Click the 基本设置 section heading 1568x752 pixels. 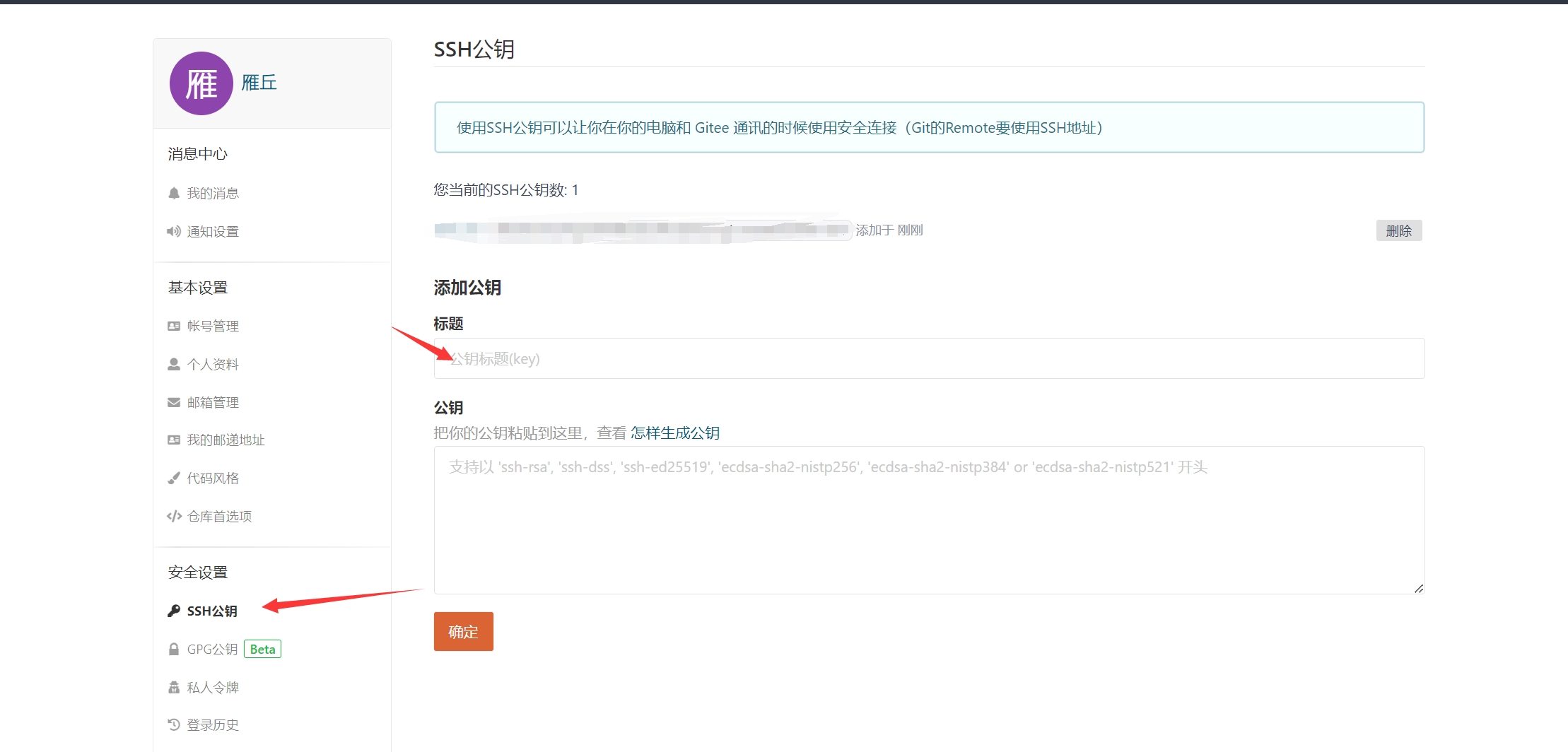click(x=198, y=288)
